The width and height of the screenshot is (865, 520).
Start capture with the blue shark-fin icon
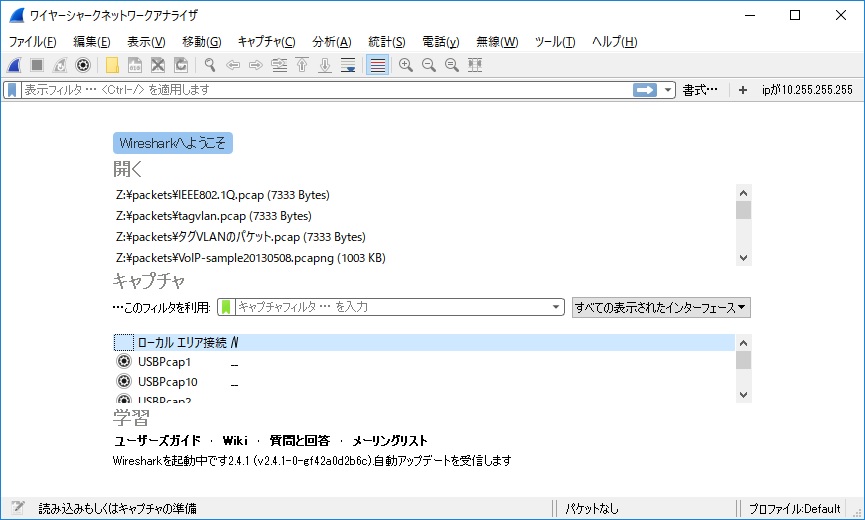(x=14, y=65)
